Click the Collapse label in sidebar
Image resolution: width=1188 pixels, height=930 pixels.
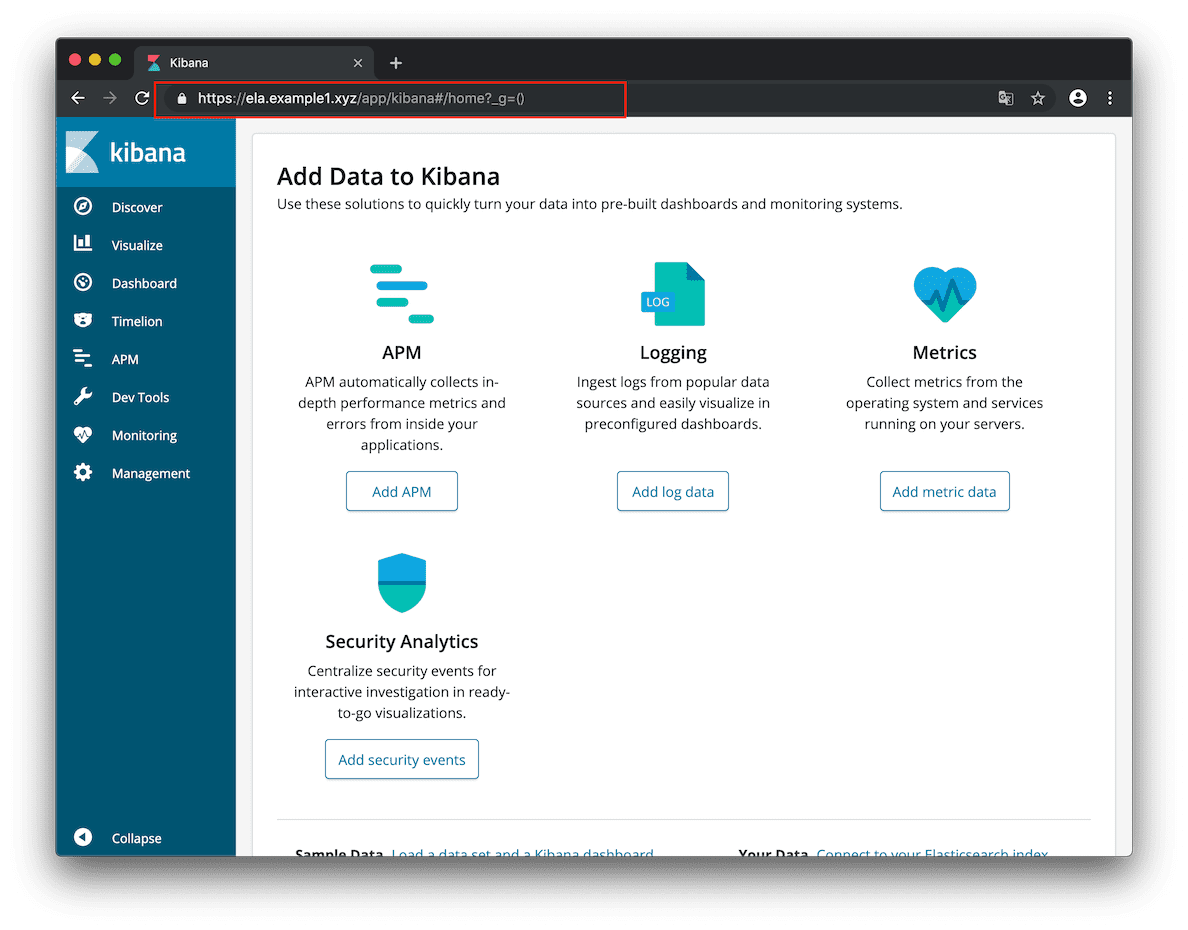(136, 838)
